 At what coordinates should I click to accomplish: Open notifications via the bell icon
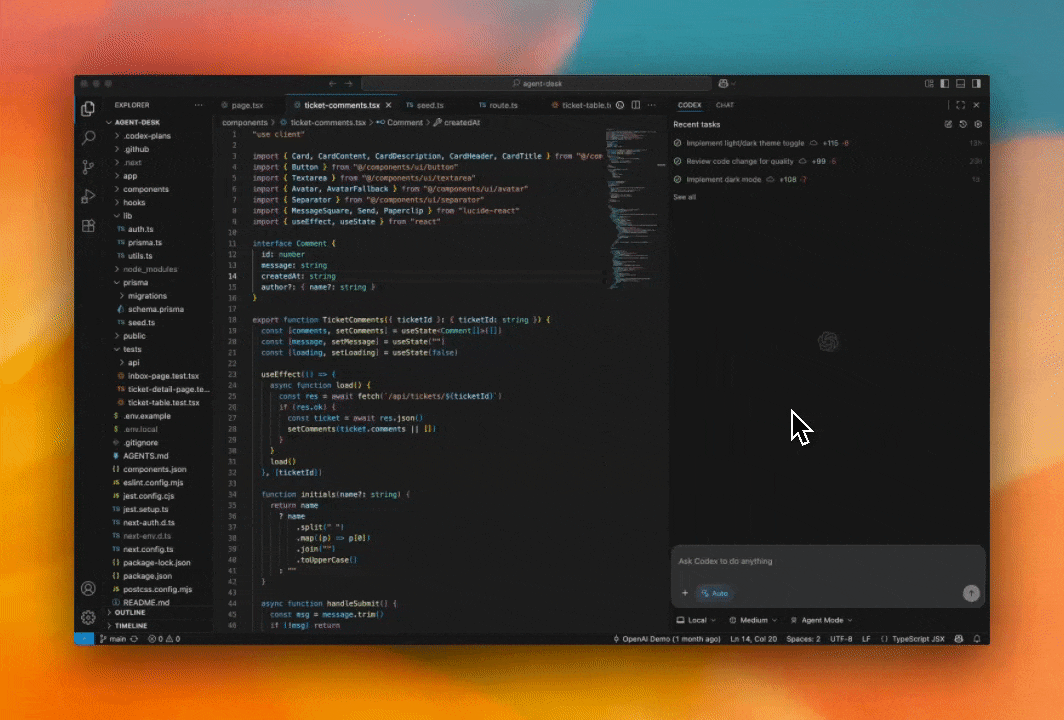tap(977, 638)
